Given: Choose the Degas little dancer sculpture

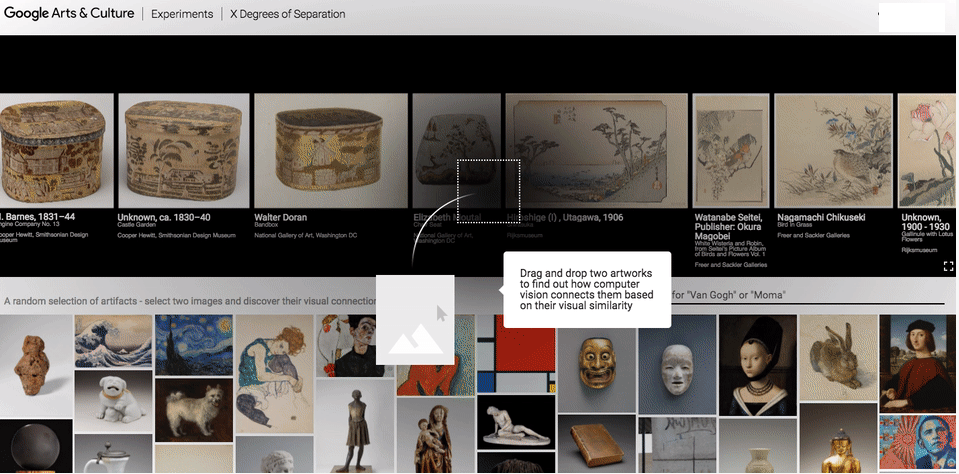Looking at the screenshot, I should 355,426.
